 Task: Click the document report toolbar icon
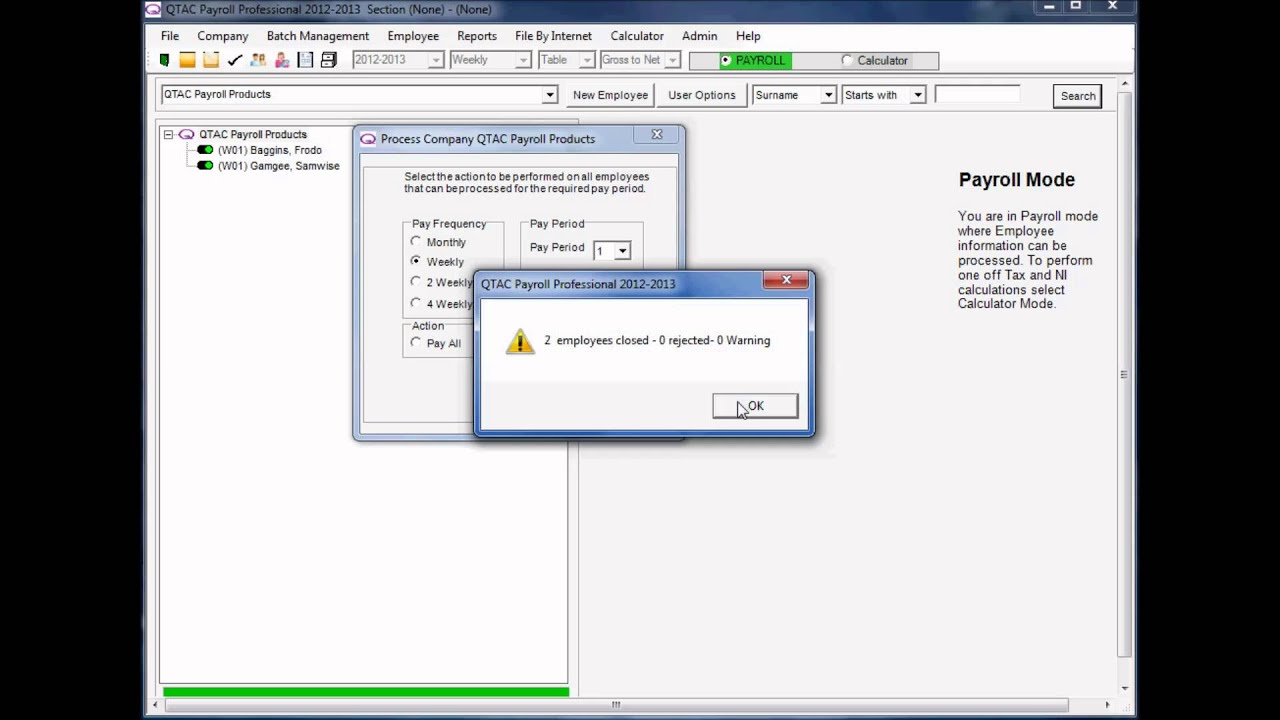point(305,60)
